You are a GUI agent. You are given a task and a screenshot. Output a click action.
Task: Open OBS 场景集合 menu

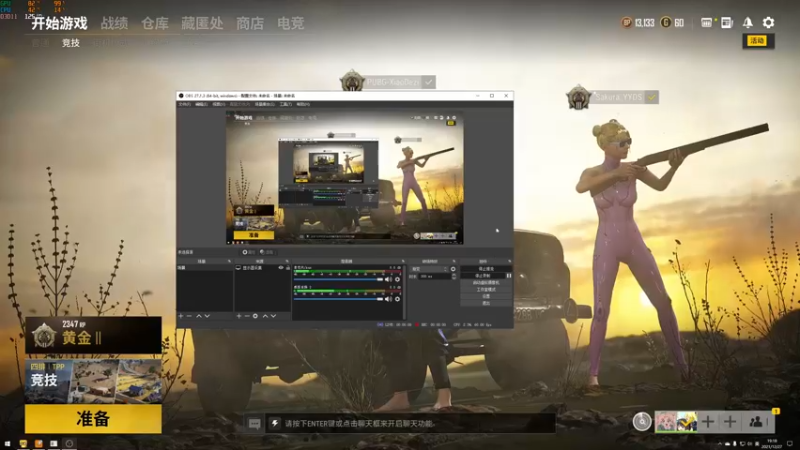coord(265,104)
